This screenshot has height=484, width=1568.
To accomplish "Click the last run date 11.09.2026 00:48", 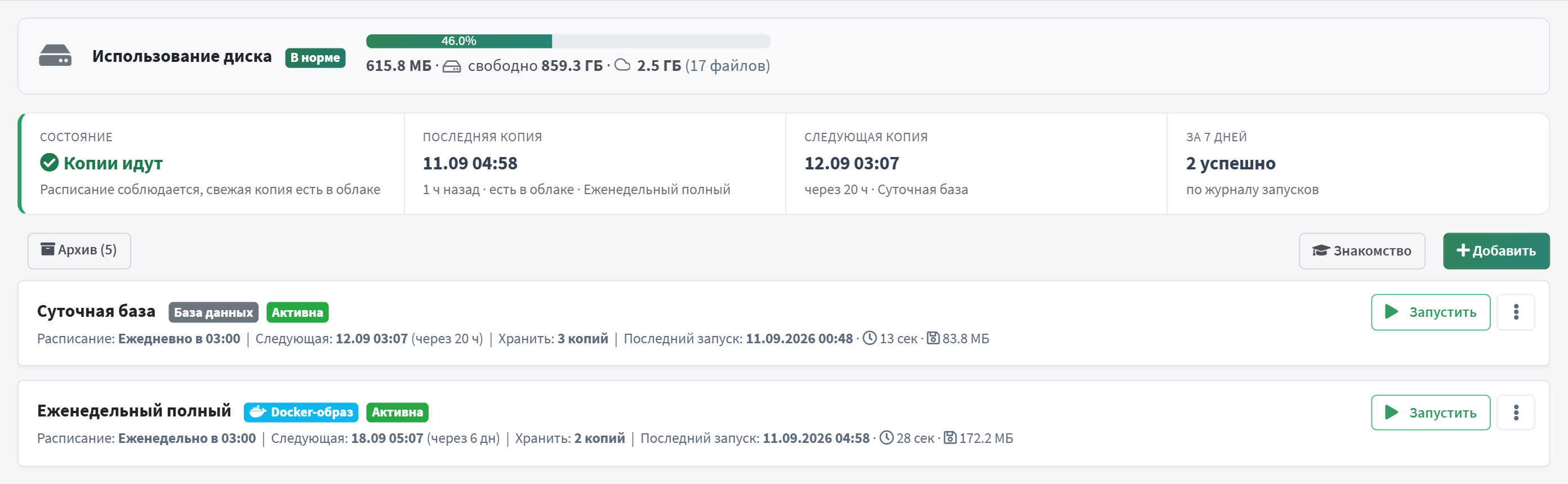I will click(799, 339).
